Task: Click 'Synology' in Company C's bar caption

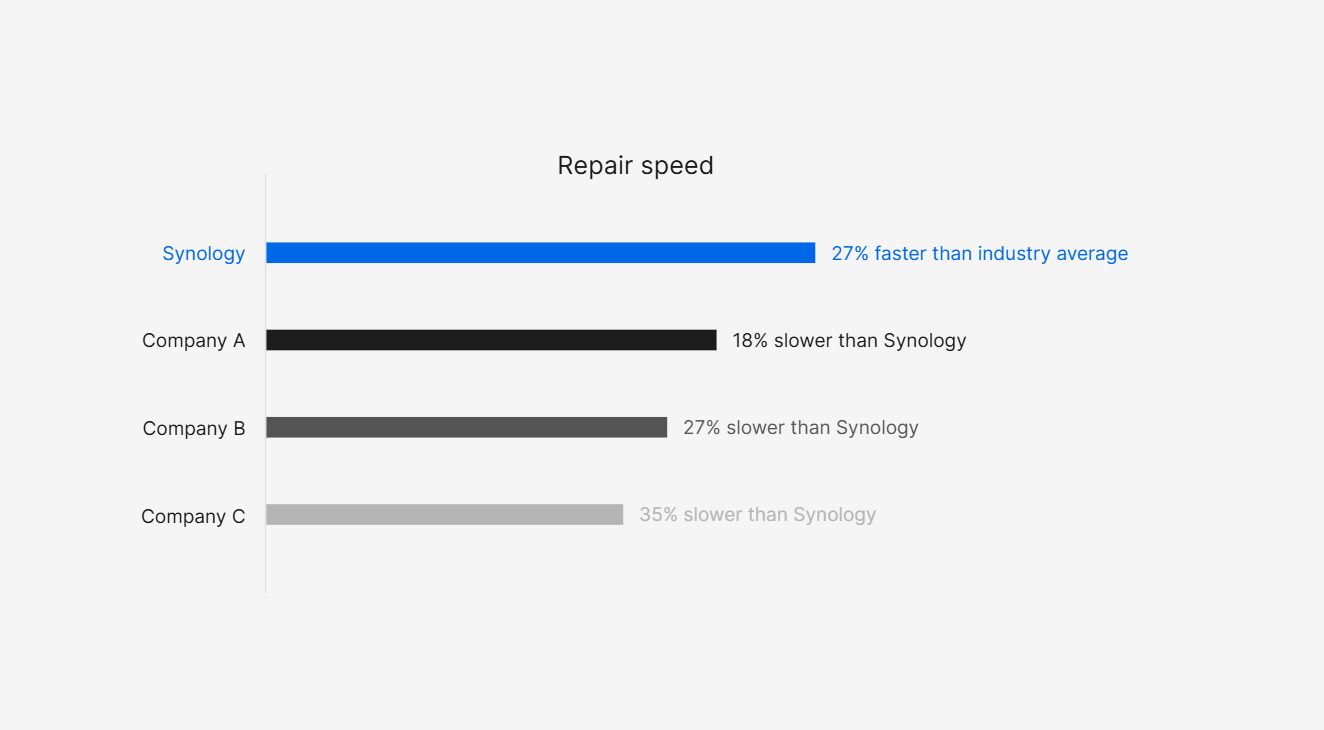Action: [834, 515]
